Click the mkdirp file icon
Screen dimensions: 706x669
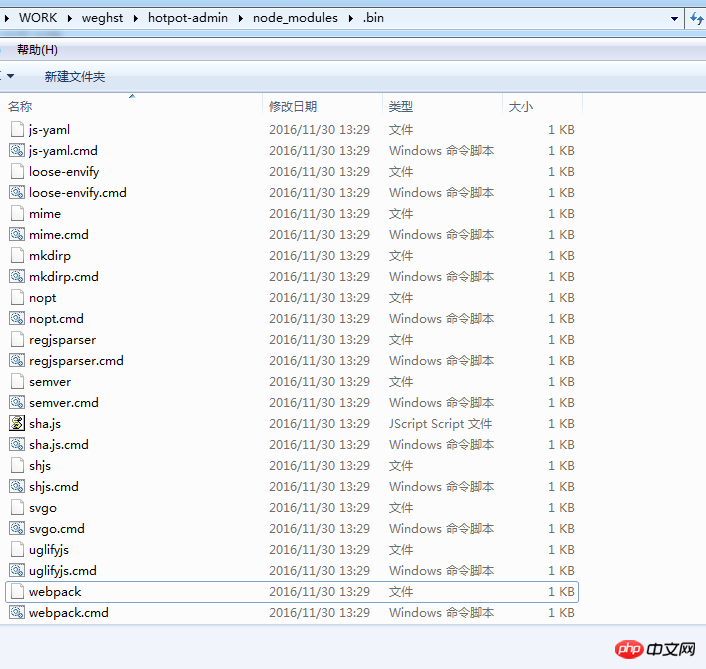point(17,255)
